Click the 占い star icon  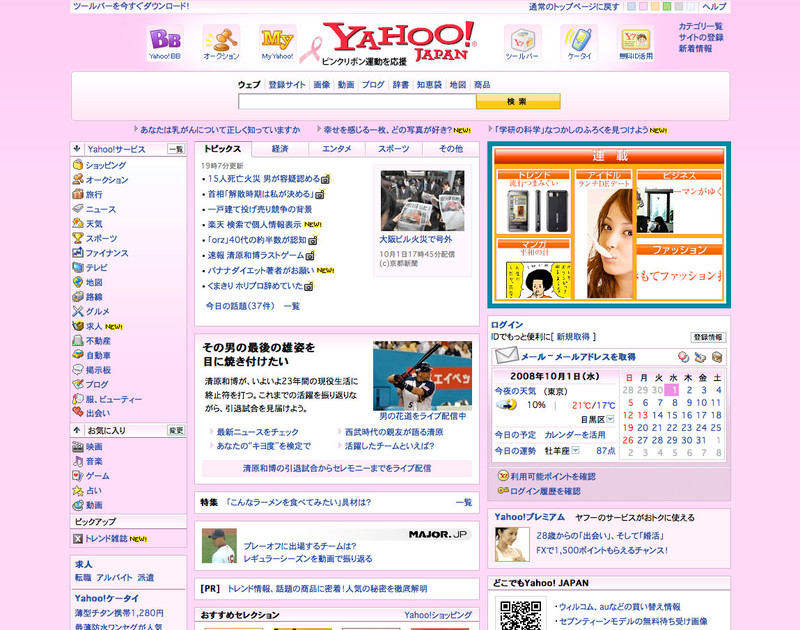tap(78, 490)
